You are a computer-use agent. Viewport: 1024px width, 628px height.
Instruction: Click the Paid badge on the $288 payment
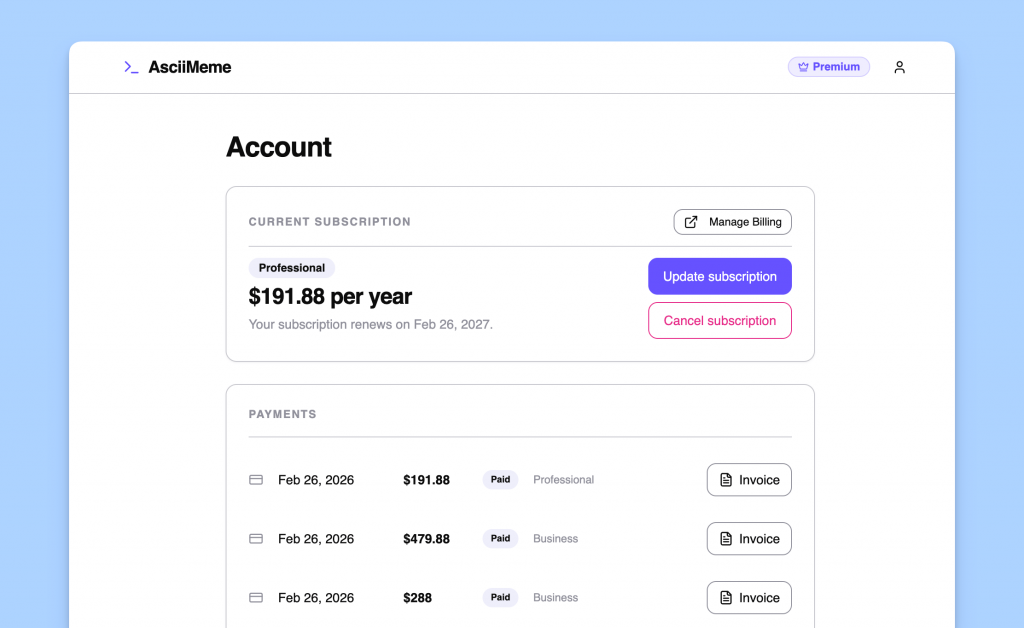coord(500,597)
